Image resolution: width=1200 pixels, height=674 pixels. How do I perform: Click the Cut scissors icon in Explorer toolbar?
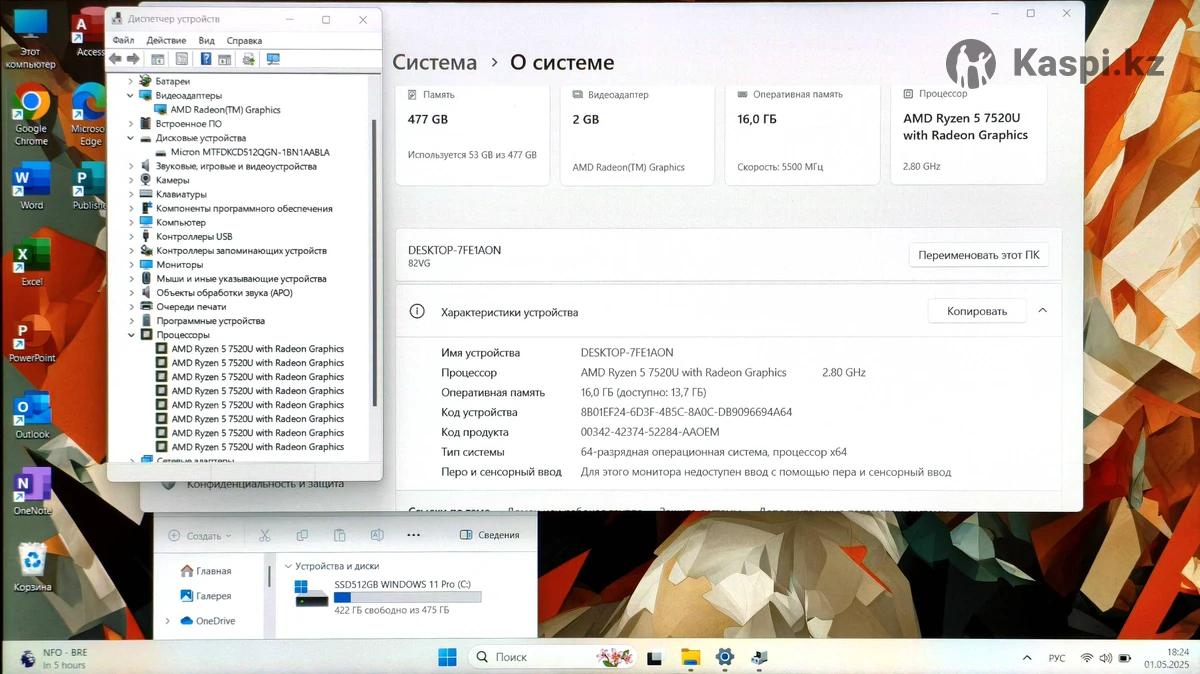tap(264, 535)
